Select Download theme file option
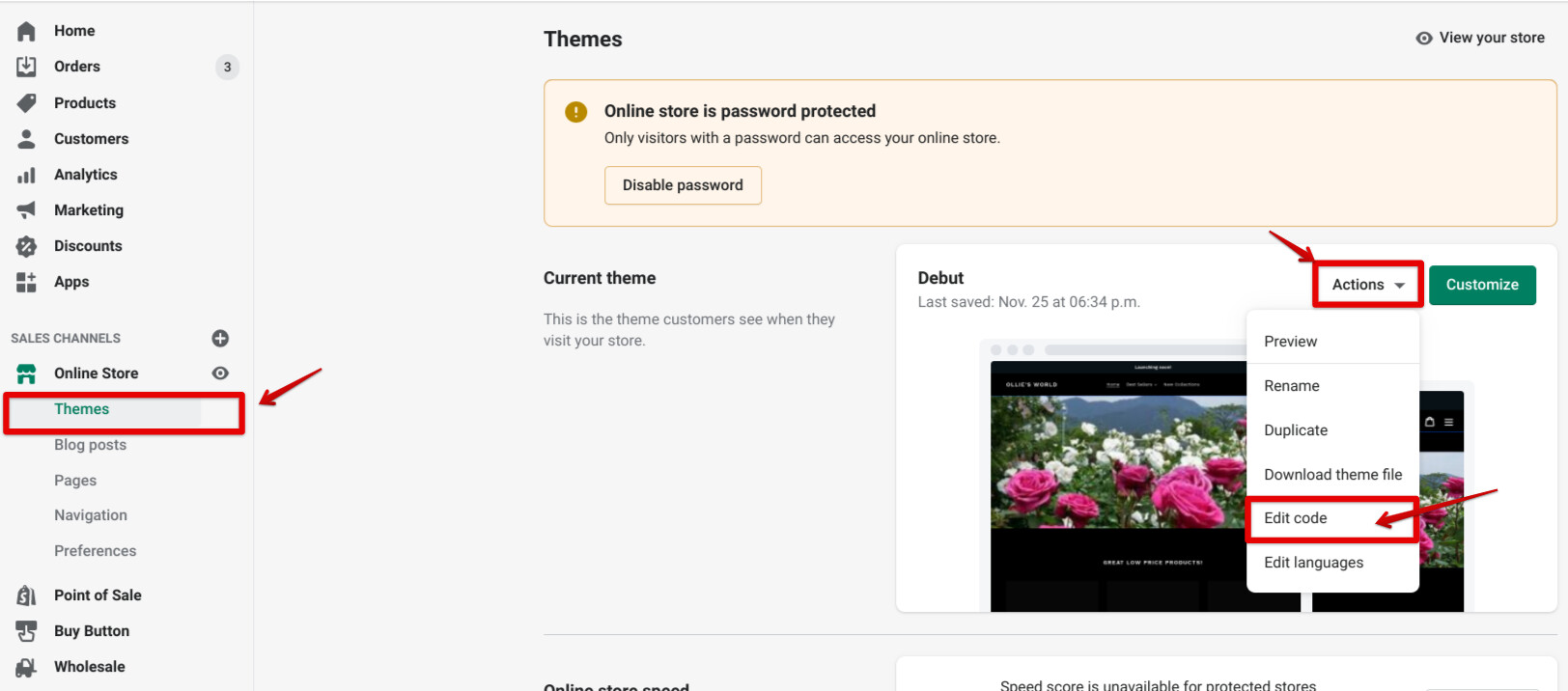1568x691 pixels. [x=1332, y=475]
